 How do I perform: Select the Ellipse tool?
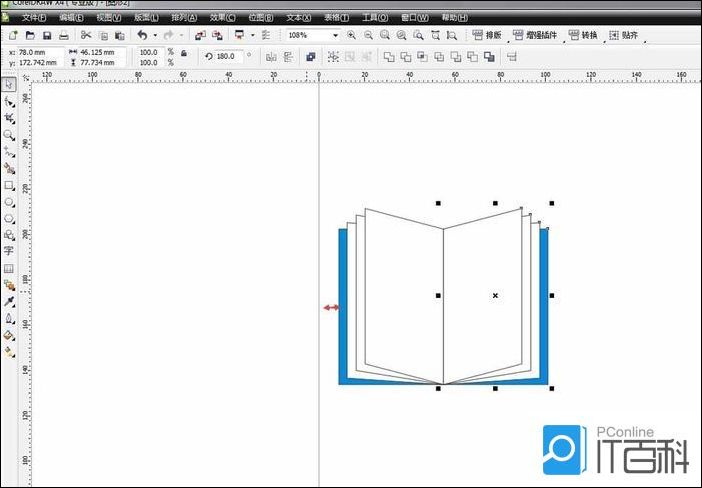9,202
